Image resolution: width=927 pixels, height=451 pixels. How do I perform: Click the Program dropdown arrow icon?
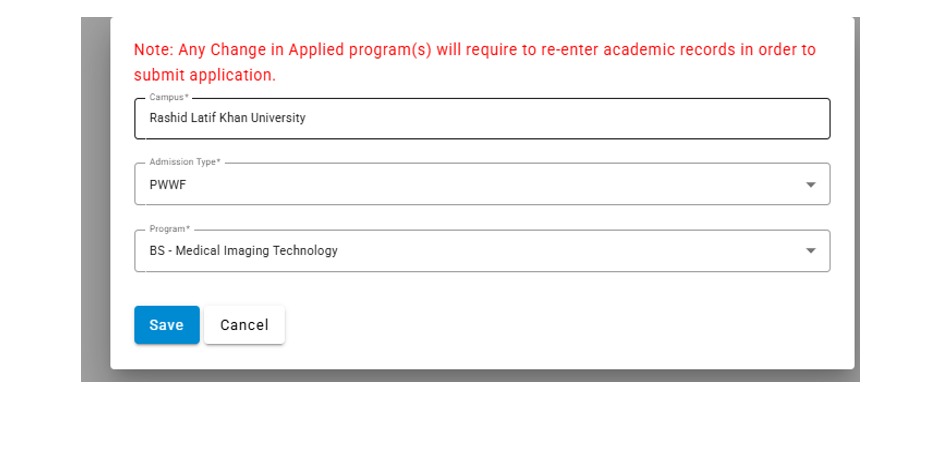(811, 251)
